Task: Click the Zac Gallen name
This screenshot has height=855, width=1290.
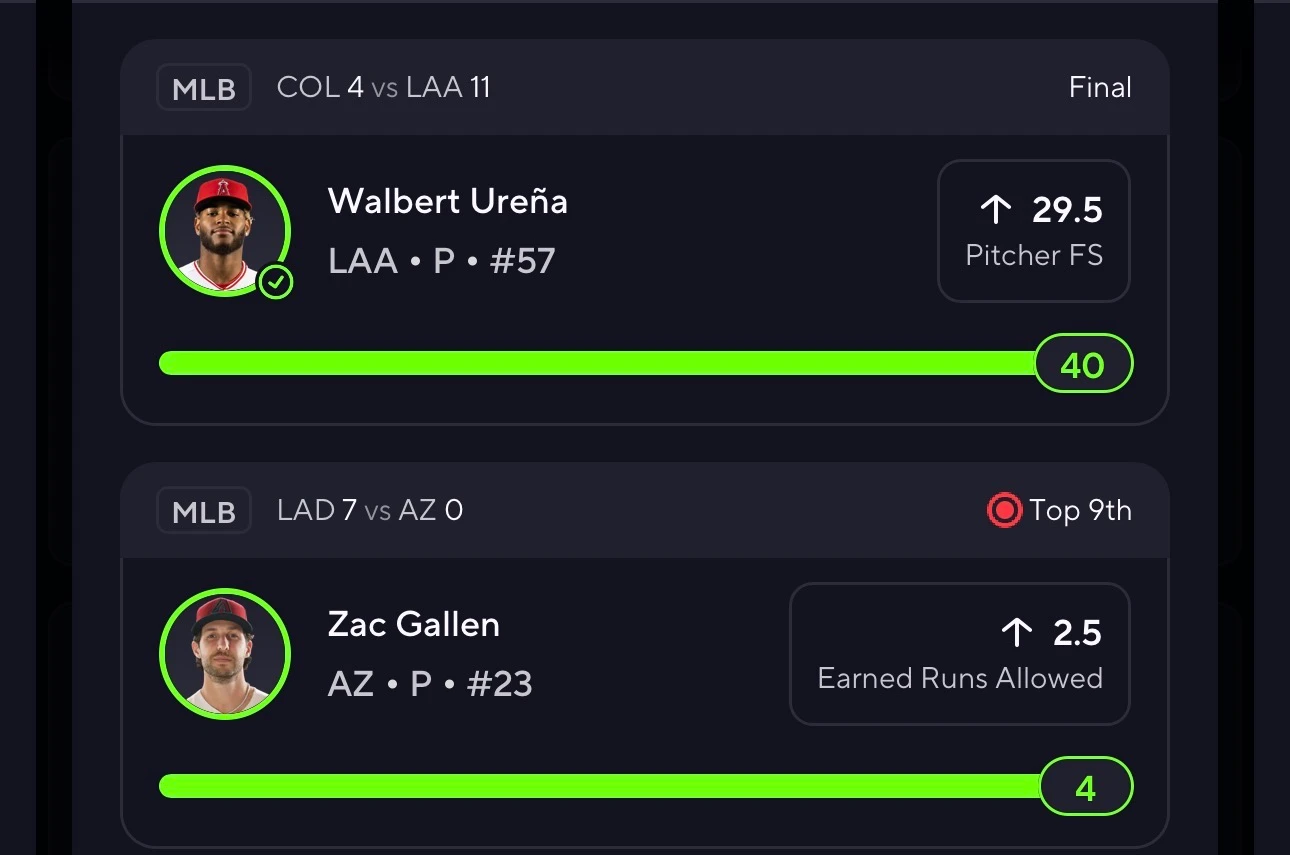Action: (x=414, y=624)
